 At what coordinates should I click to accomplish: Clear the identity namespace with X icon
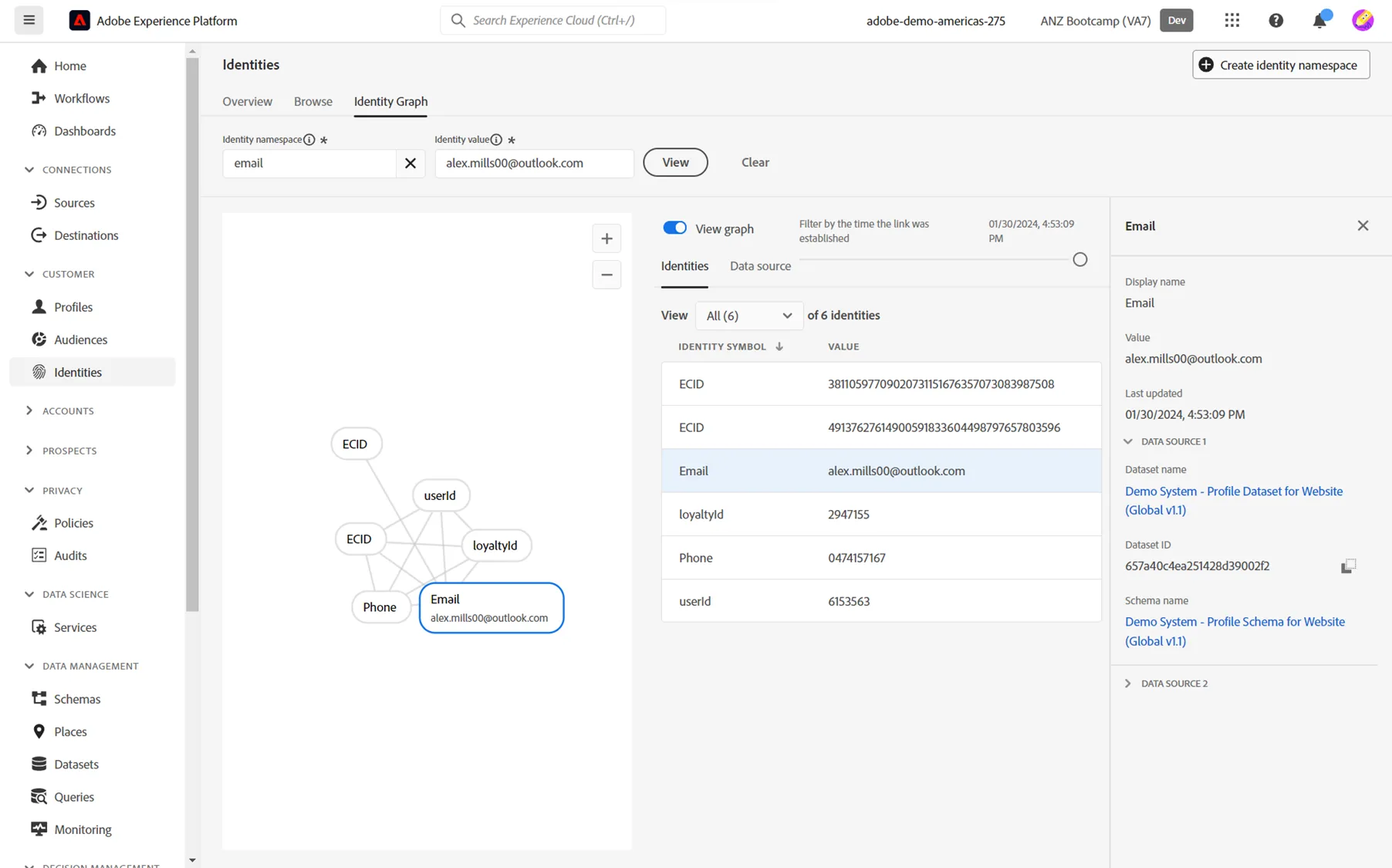[411, 163]
